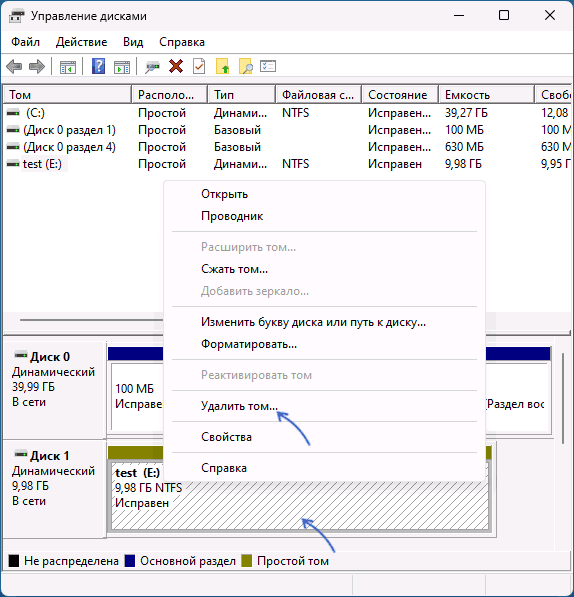Click the Forward arrow toolbar icon
Screen dimensions: 574x597
37,67
